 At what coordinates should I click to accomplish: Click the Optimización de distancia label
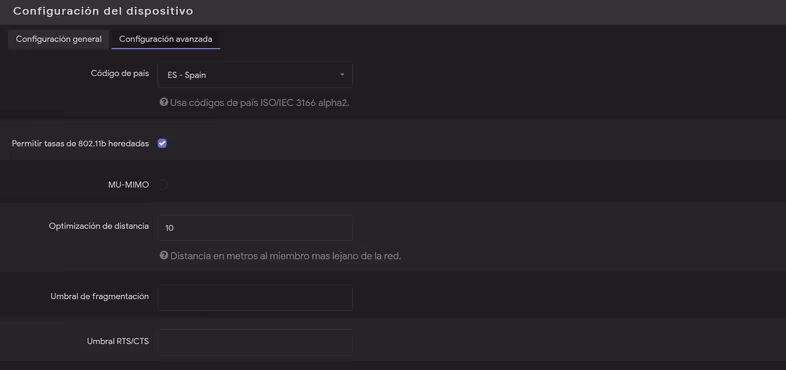pyautogui.click(x=99, y=226)
